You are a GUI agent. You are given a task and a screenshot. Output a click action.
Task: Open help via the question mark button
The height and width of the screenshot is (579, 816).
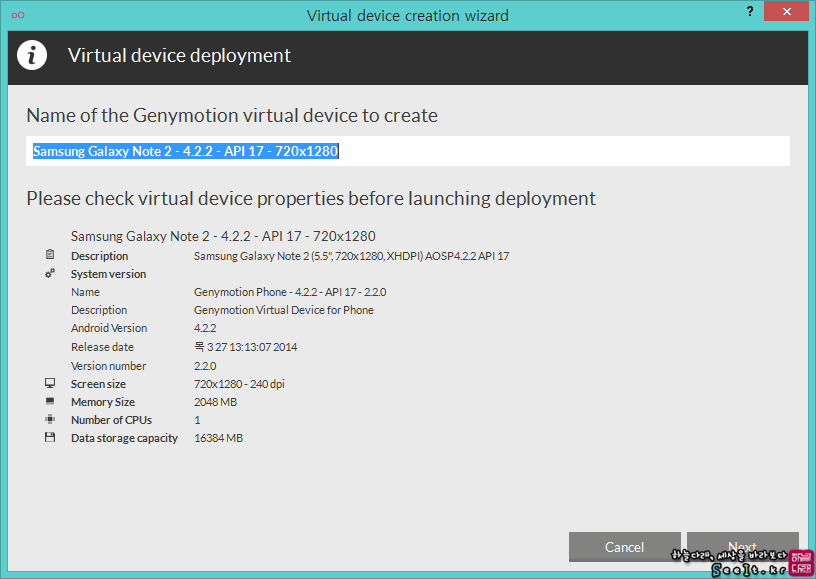750,11
